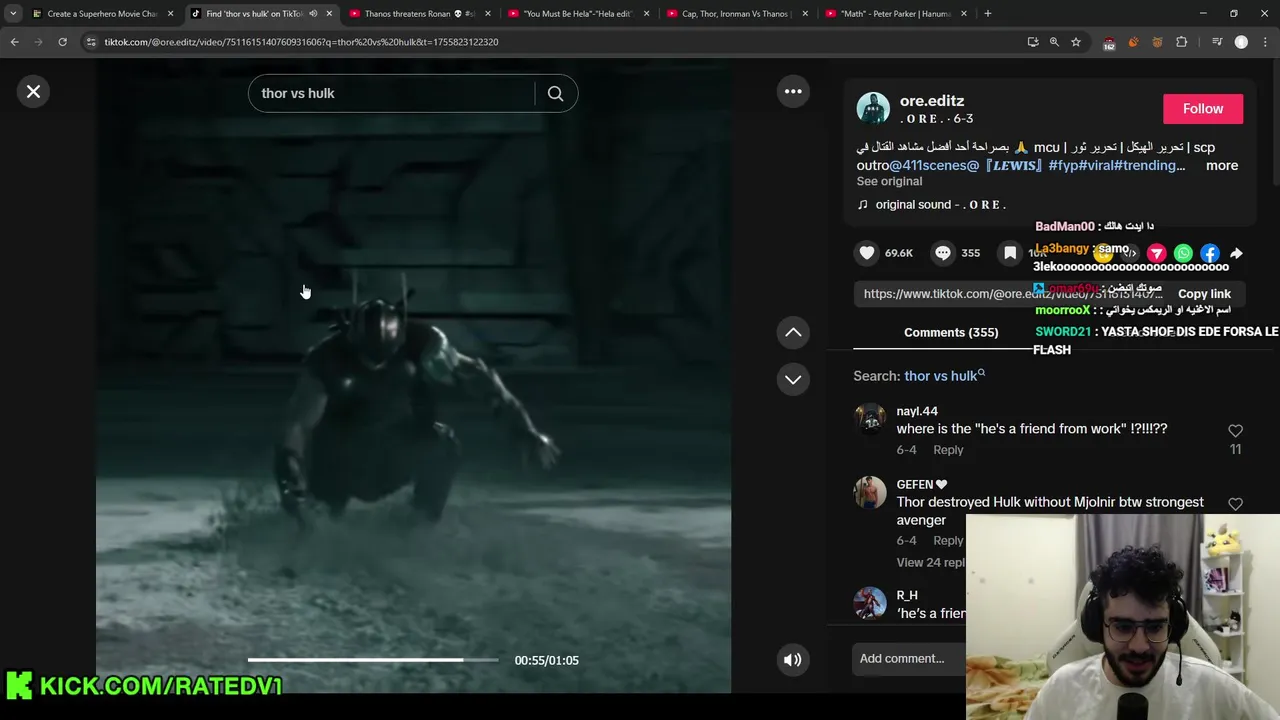The height and width of the screenshot is (720, 1280).
Task: Click the #fyp hashtag in description
Action: click(1065, 166)
